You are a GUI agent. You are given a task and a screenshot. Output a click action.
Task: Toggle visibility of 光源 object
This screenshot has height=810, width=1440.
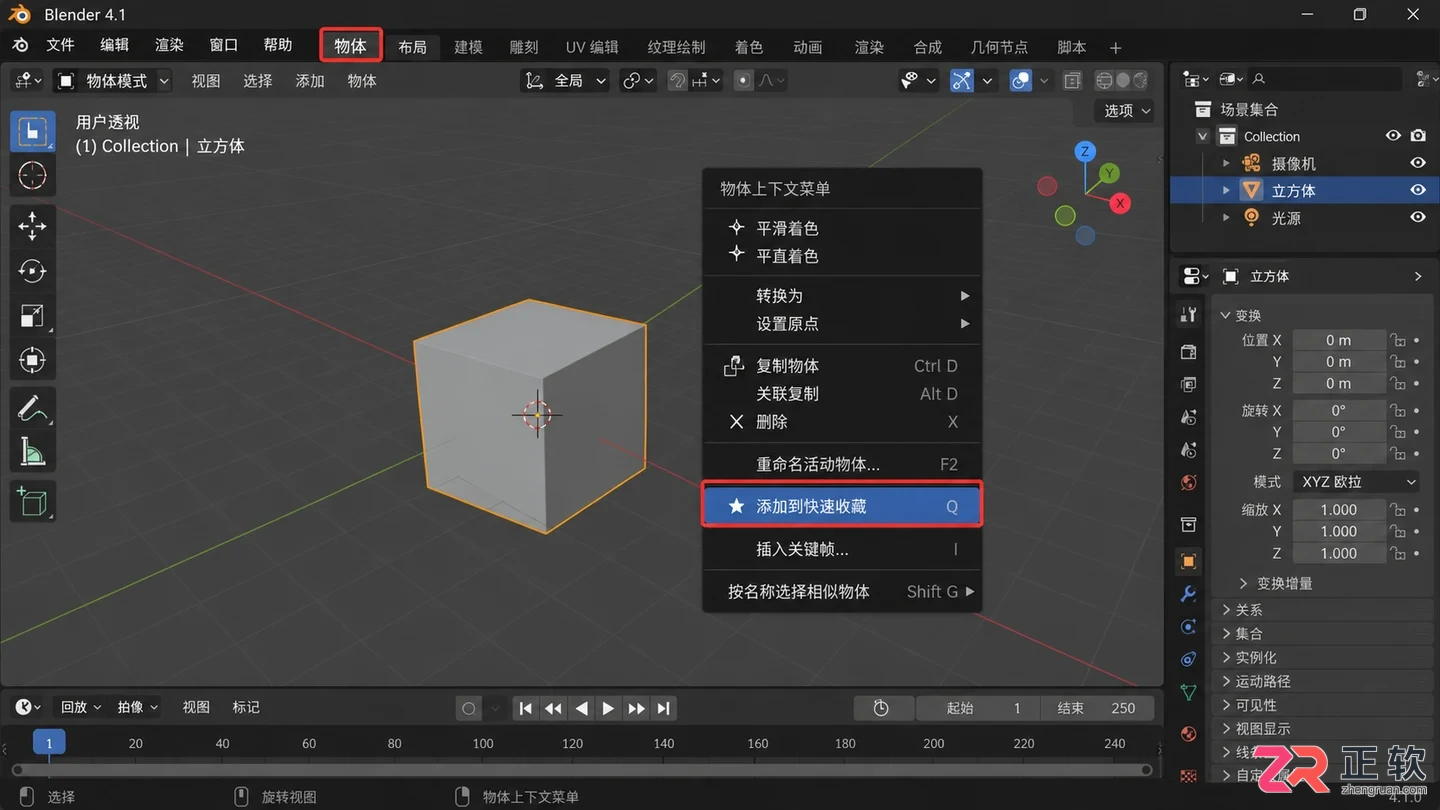(1417, 217)
